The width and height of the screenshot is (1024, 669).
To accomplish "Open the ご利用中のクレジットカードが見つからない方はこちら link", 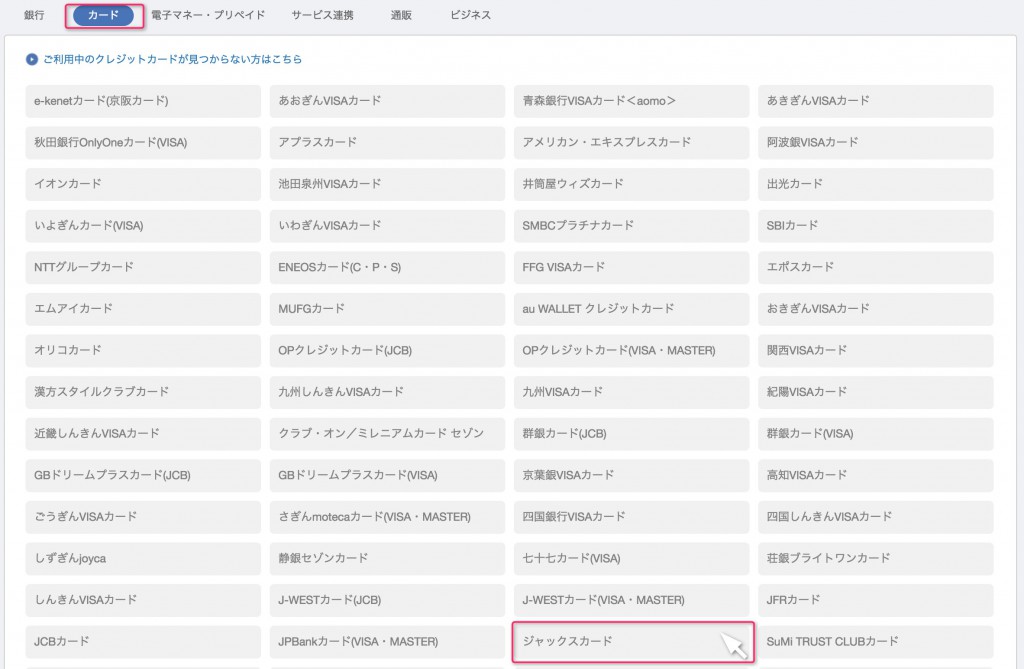I will (172, 59).
